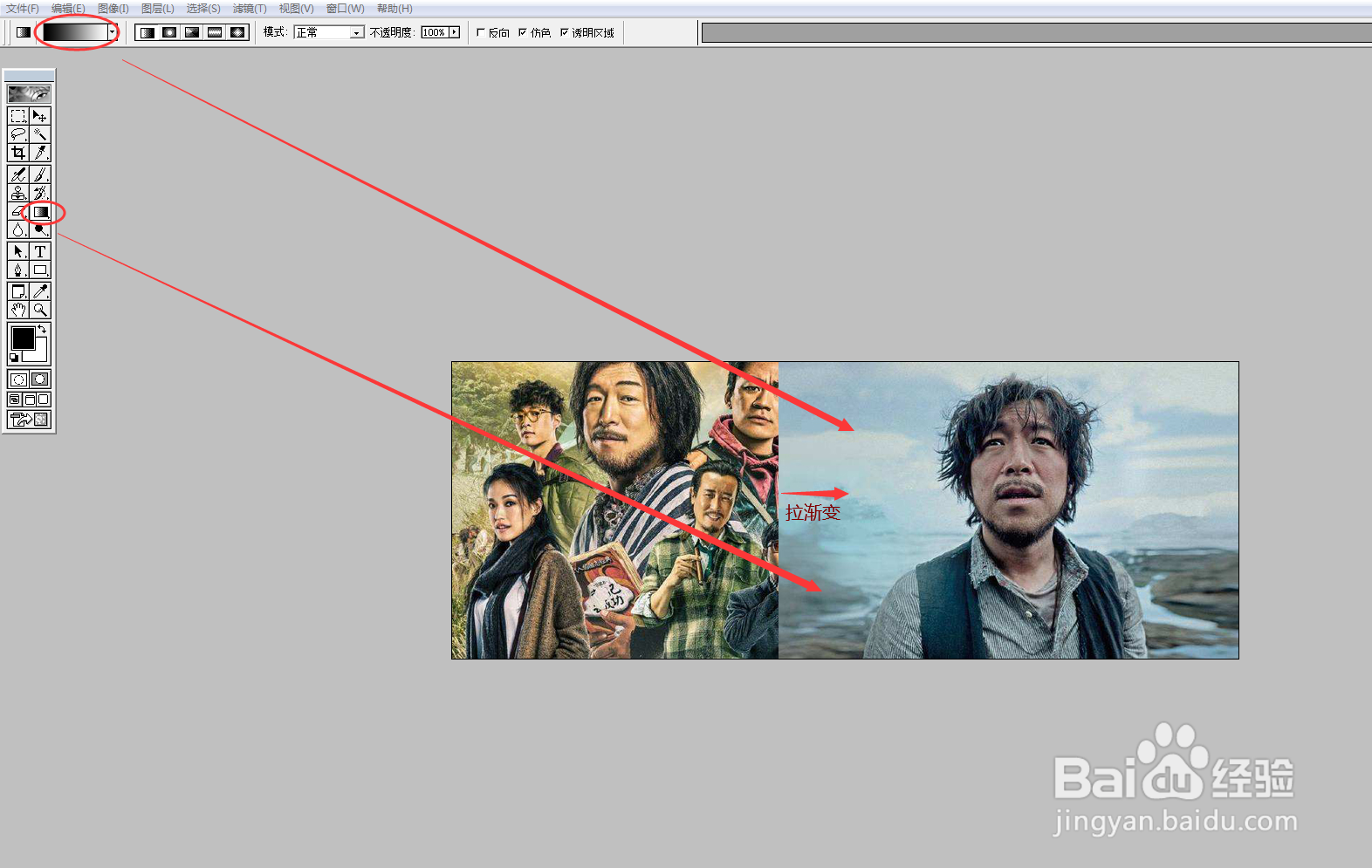Image resolution: width=1372 pixels, height=868 pixels.
Task: Toggle the 仿色 (Dither) checkbox
Action: tap(523, 32)
